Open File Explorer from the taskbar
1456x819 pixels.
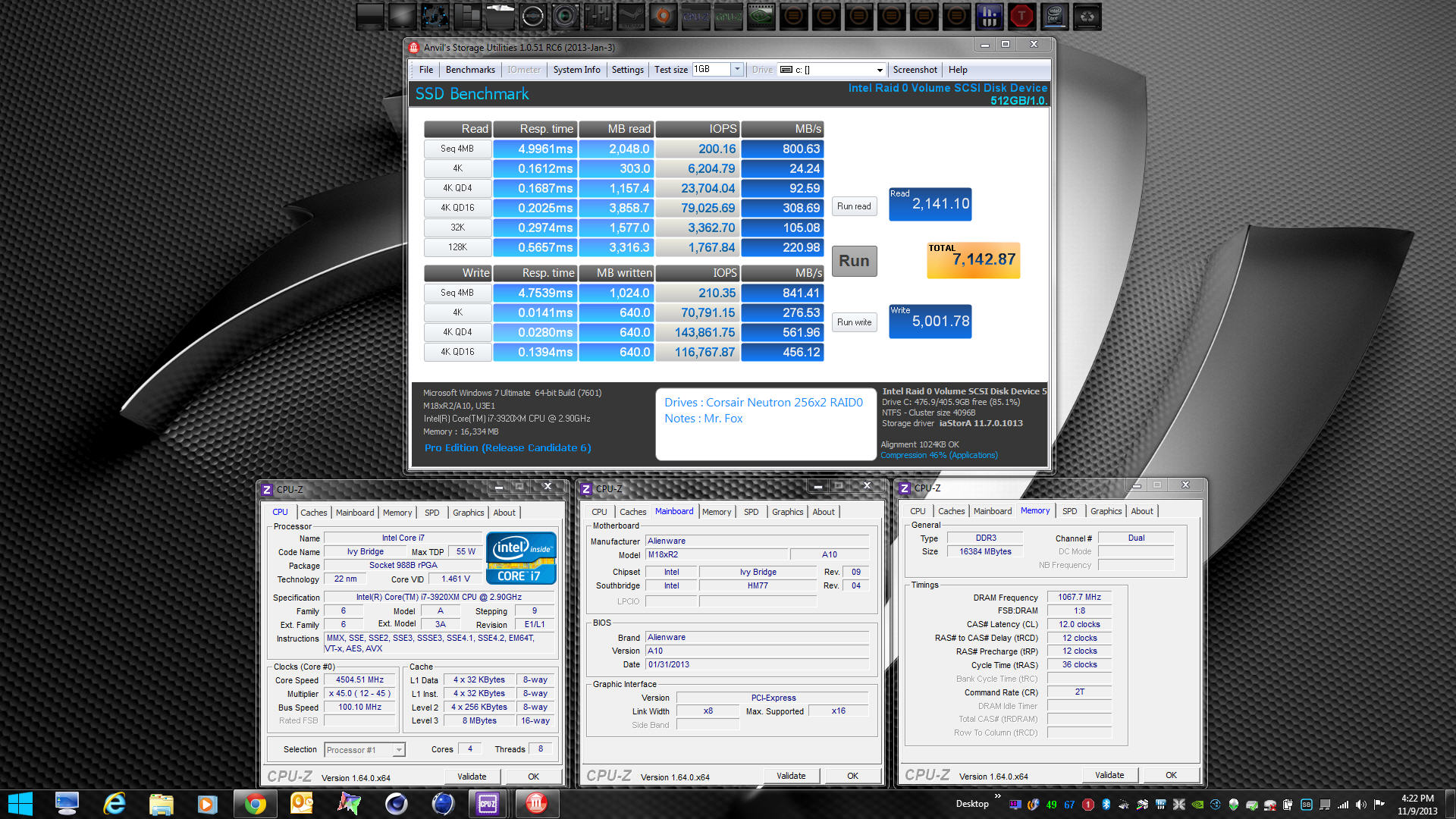tap(162, 804)
